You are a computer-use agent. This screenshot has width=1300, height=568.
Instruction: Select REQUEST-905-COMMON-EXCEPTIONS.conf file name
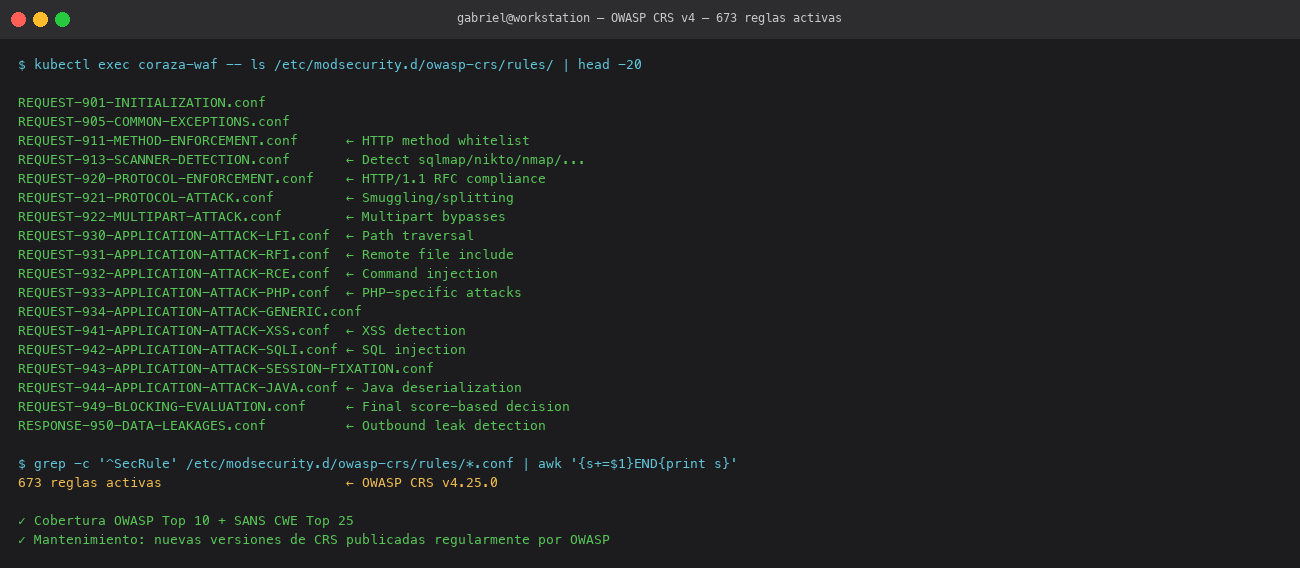[x=154, y=122]
